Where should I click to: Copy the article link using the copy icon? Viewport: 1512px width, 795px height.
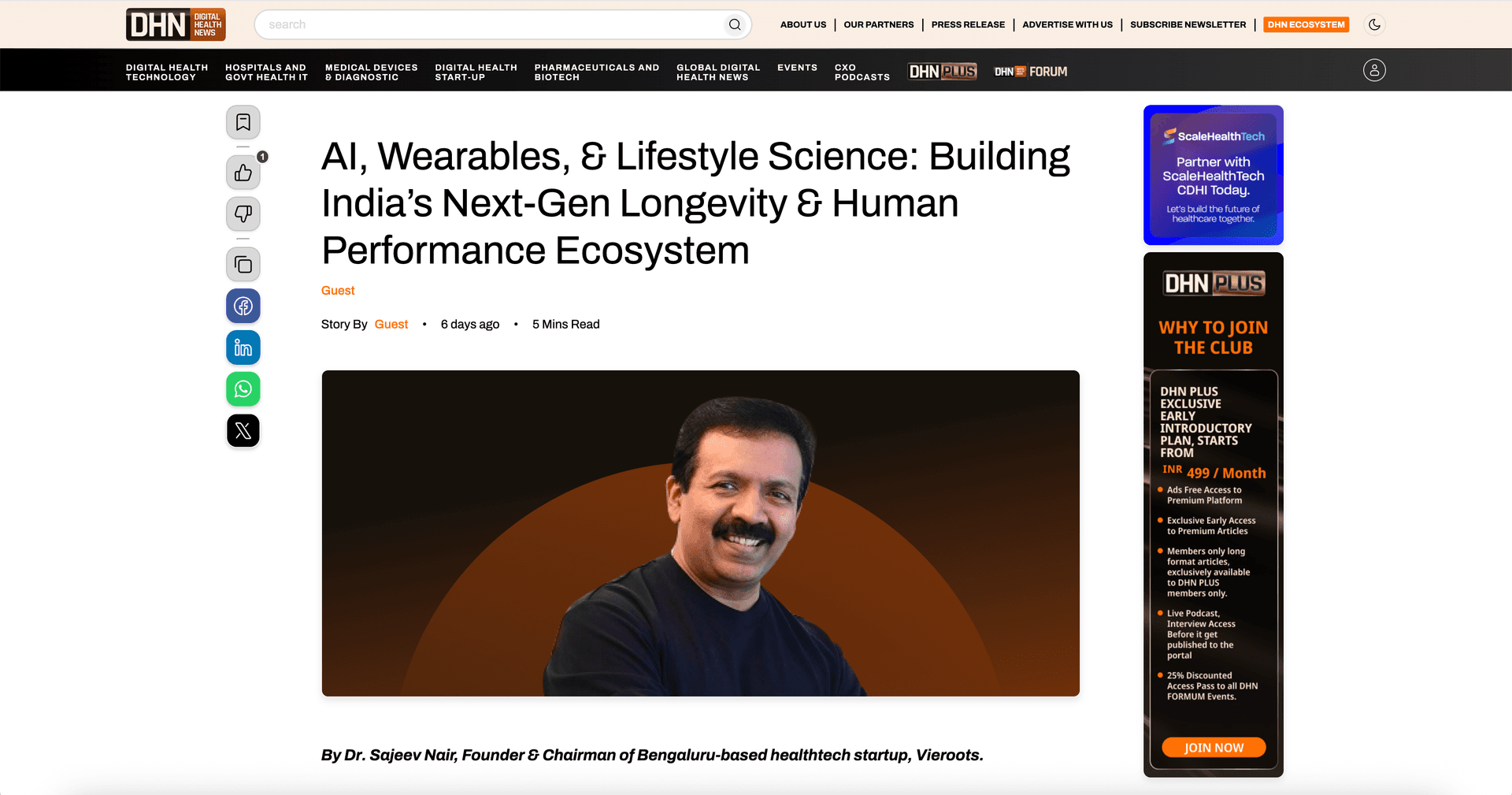click(x=243, y=264)
